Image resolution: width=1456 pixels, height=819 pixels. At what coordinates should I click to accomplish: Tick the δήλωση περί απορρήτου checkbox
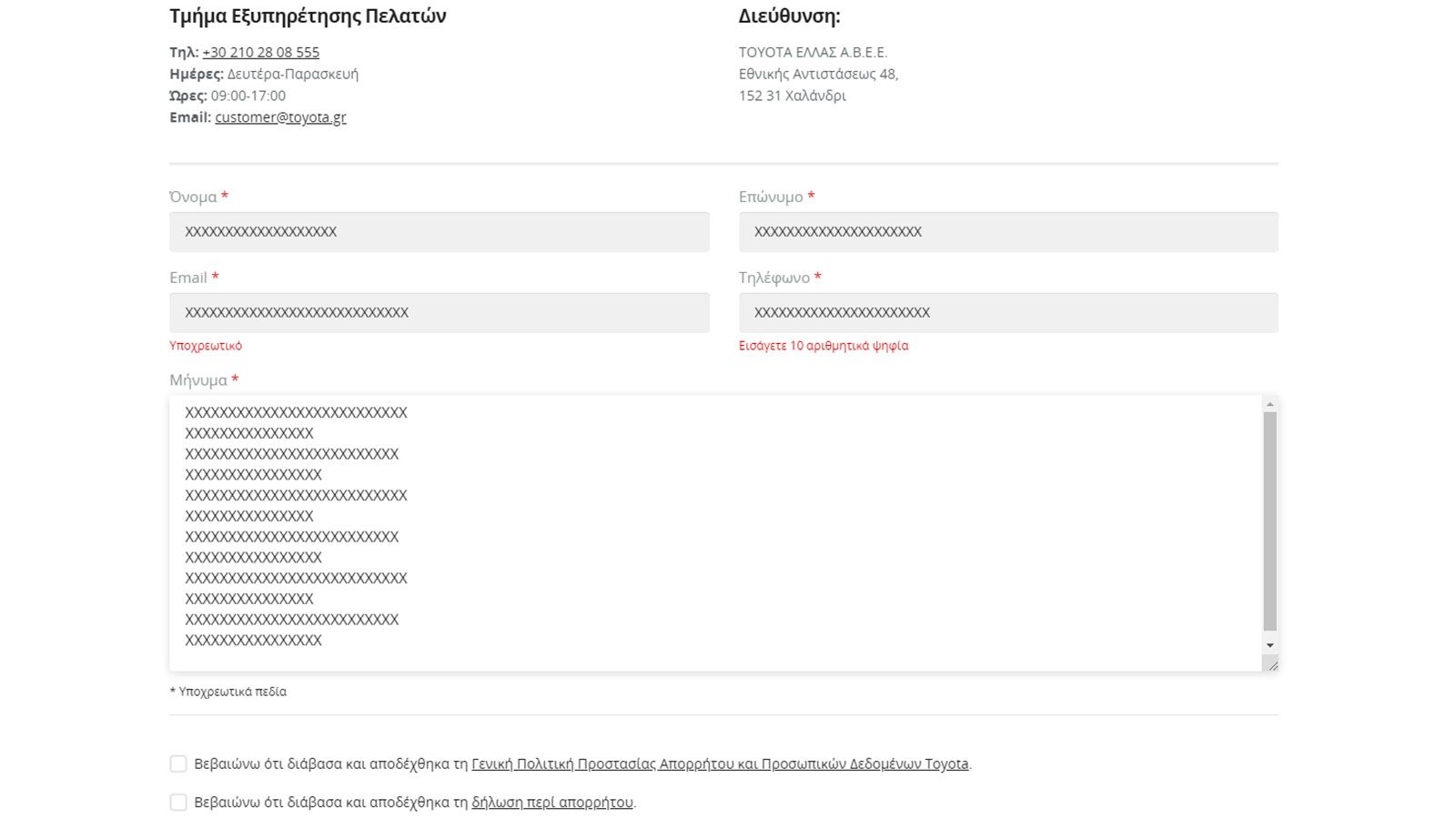click(178, 802)
